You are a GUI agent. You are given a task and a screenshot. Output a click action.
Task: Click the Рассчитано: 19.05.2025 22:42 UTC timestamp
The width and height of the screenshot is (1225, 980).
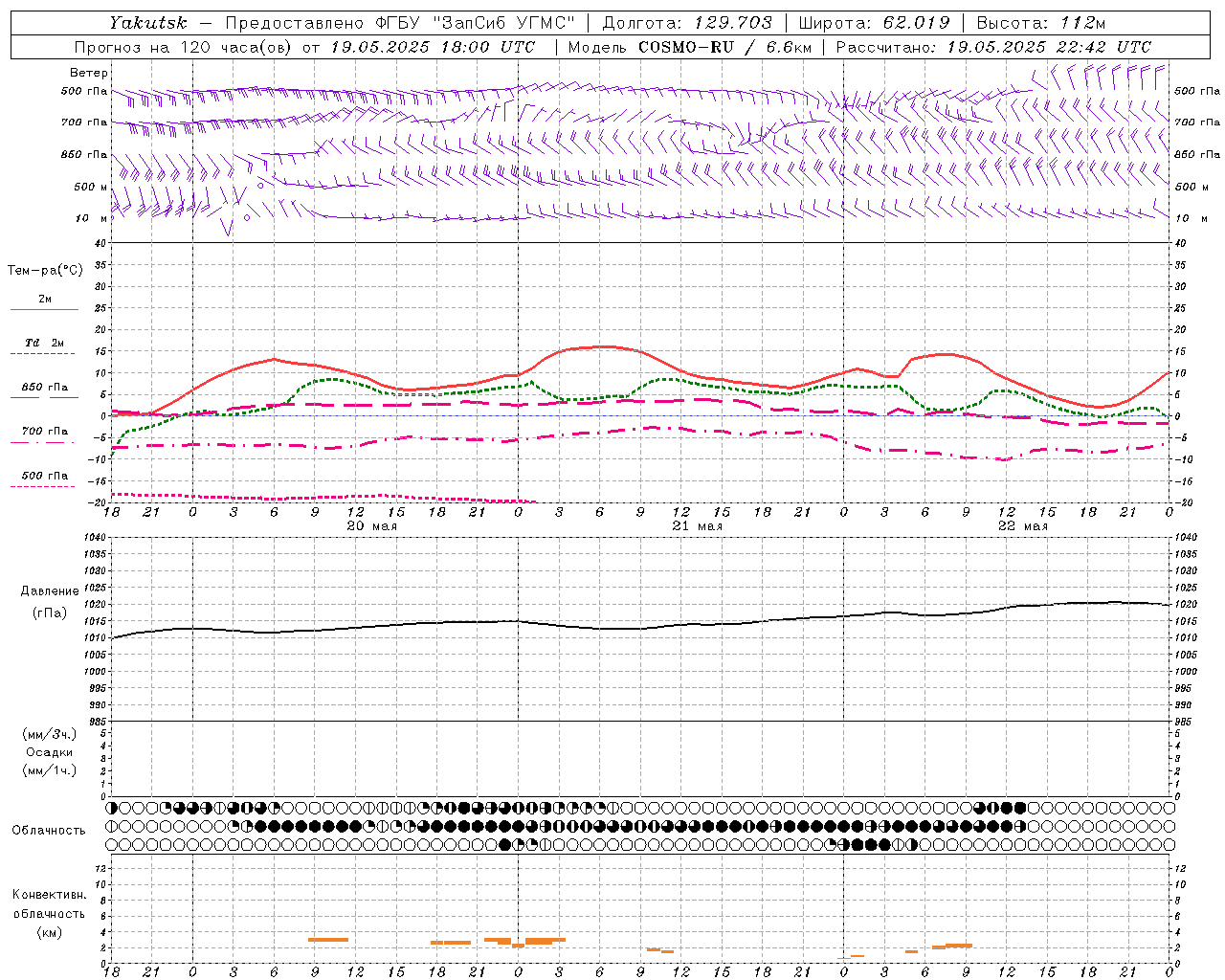[993, 47]
